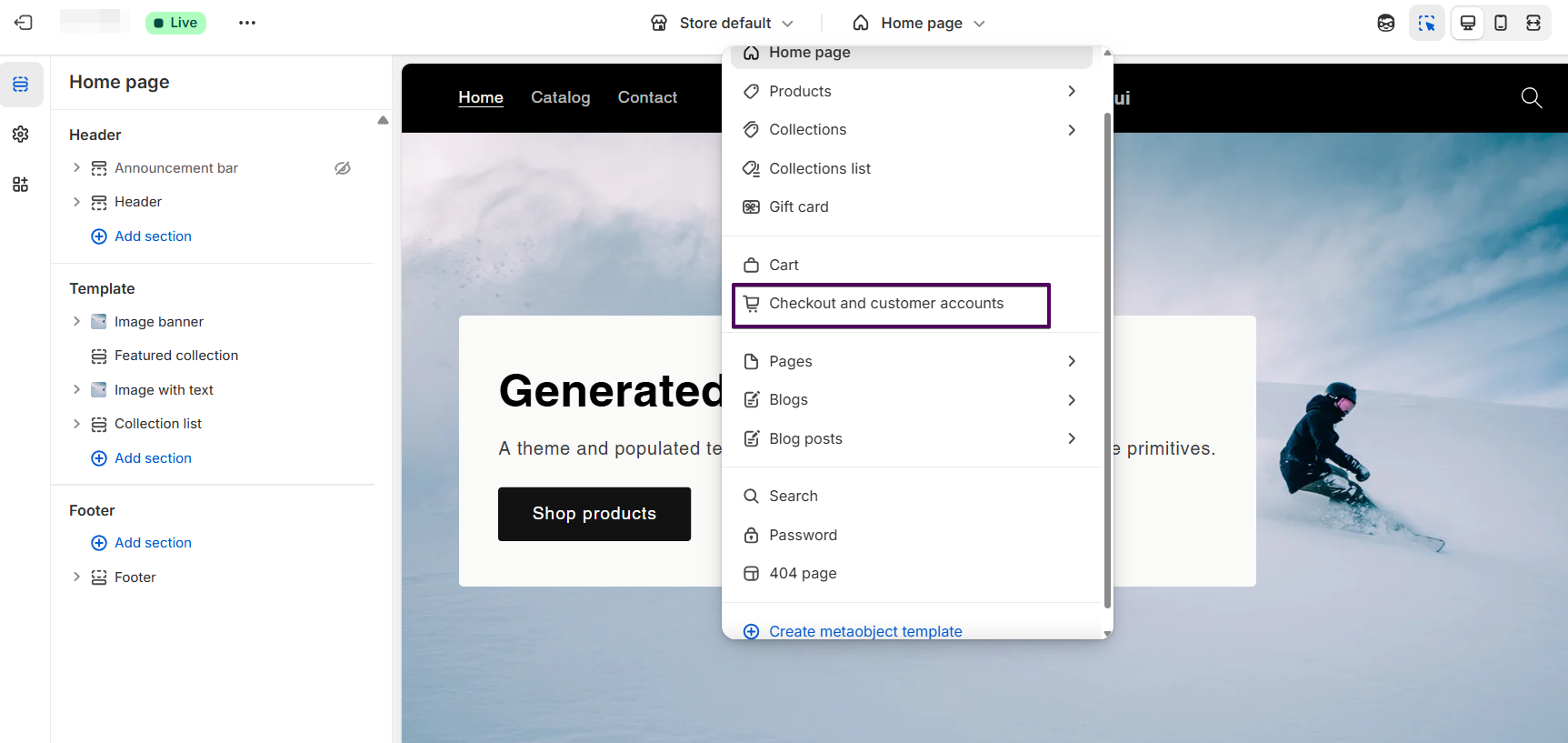Open the Store default dropdown
Image resolution: width=1568 pixels, height=743 pixels.
(723, 23)
